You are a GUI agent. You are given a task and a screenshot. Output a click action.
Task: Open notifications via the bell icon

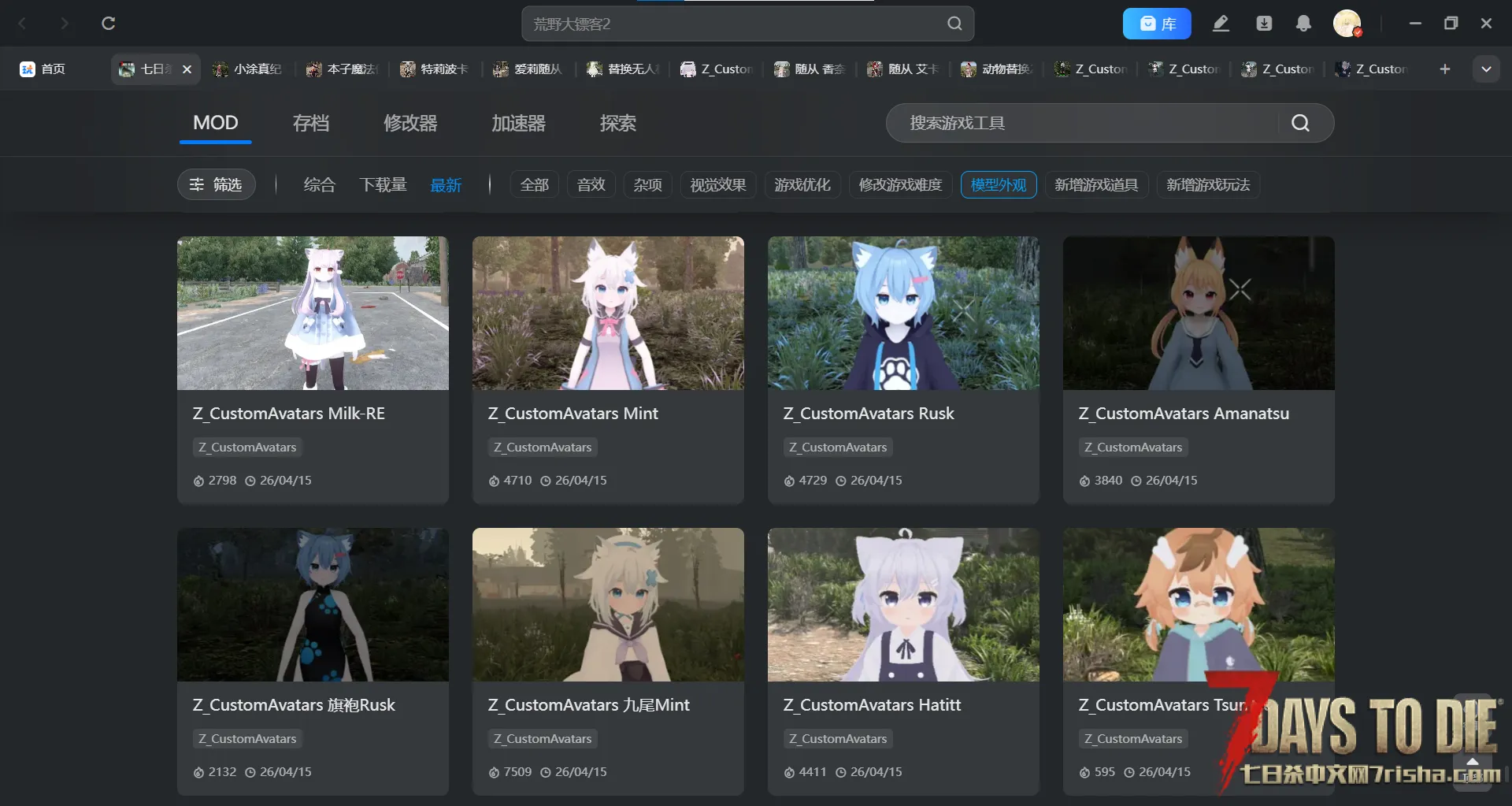[1303, 24]
